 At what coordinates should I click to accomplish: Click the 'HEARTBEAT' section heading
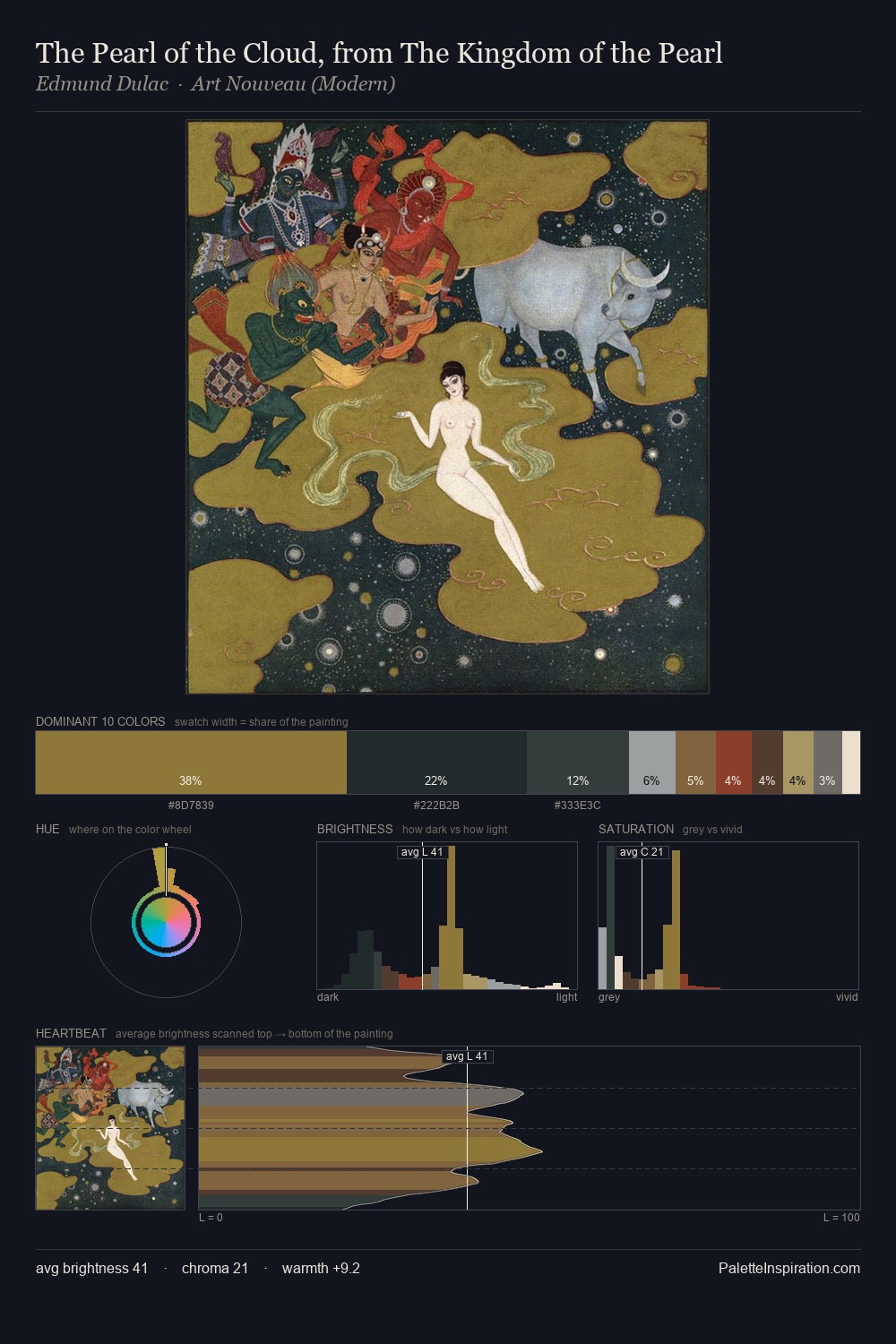[x=71, y=1033]
